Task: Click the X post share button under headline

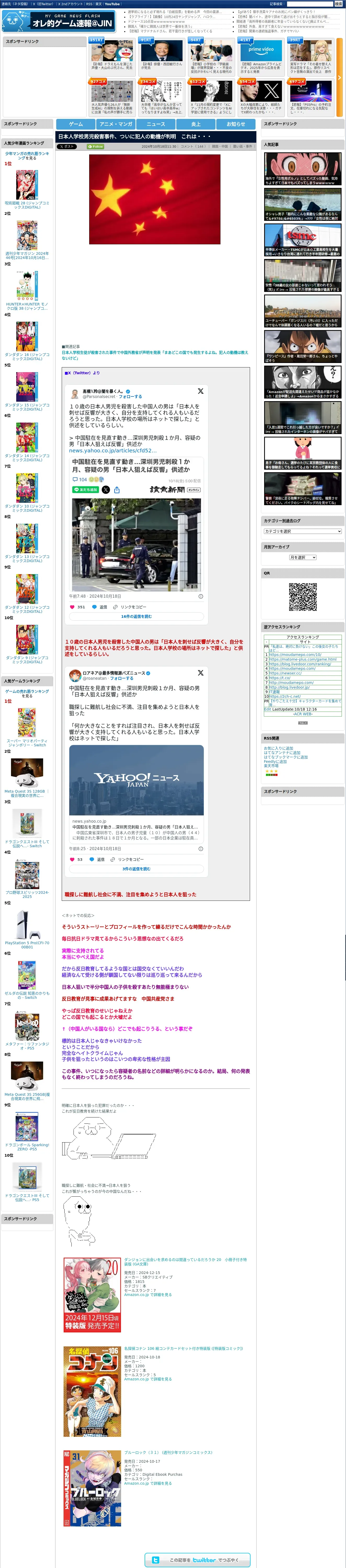Action: (67, 147)
